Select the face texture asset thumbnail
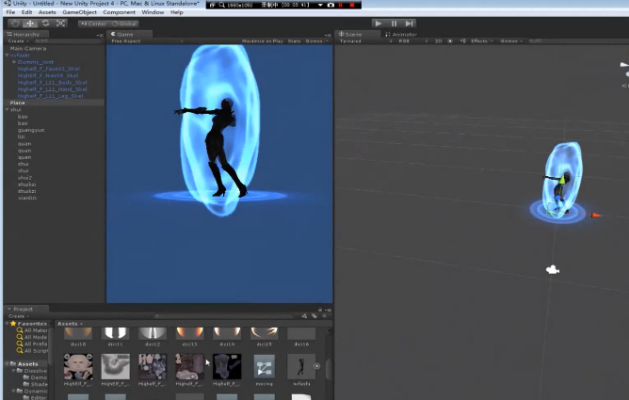The height and width of the screenshot is (400, 629). coord(78,367)
